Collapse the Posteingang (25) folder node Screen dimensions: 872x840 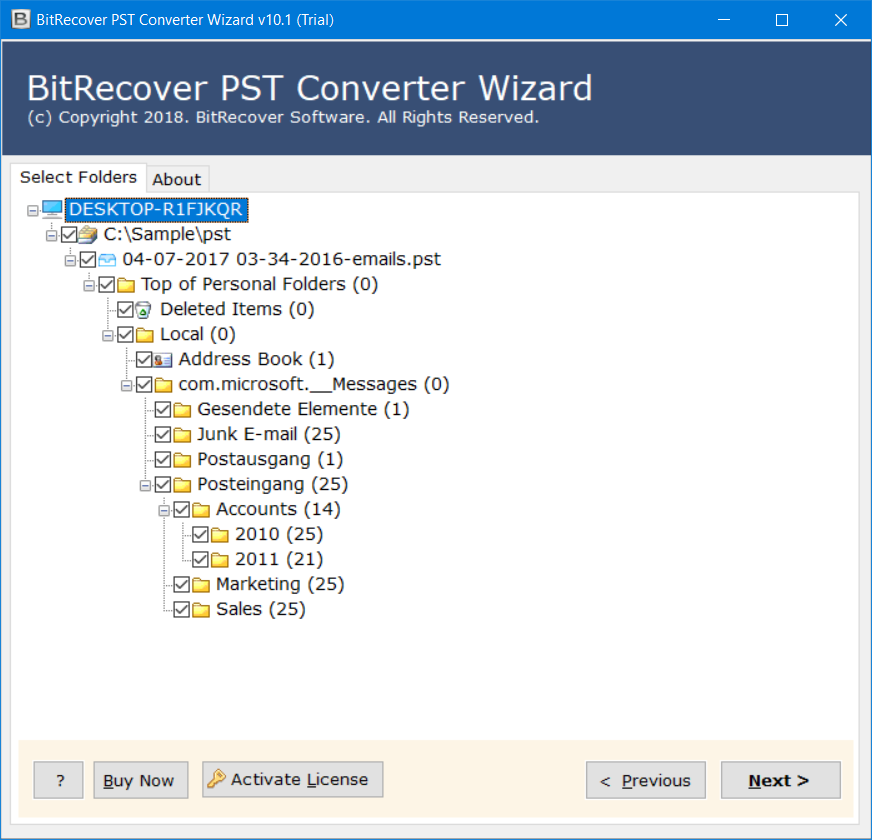[x=145, y=486]
